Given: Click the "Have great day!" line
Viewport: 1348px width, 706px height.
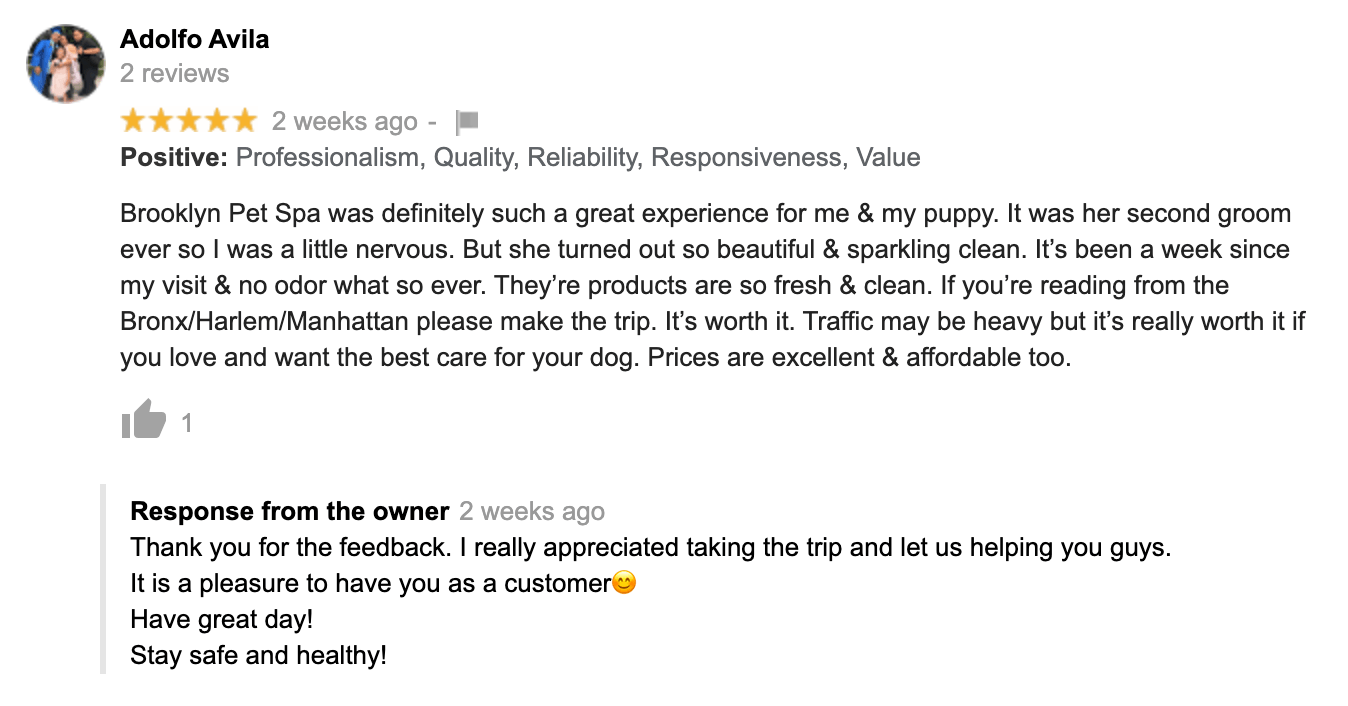Looking at the screenshot, I should pyautogui.click(x=222, y=620).
